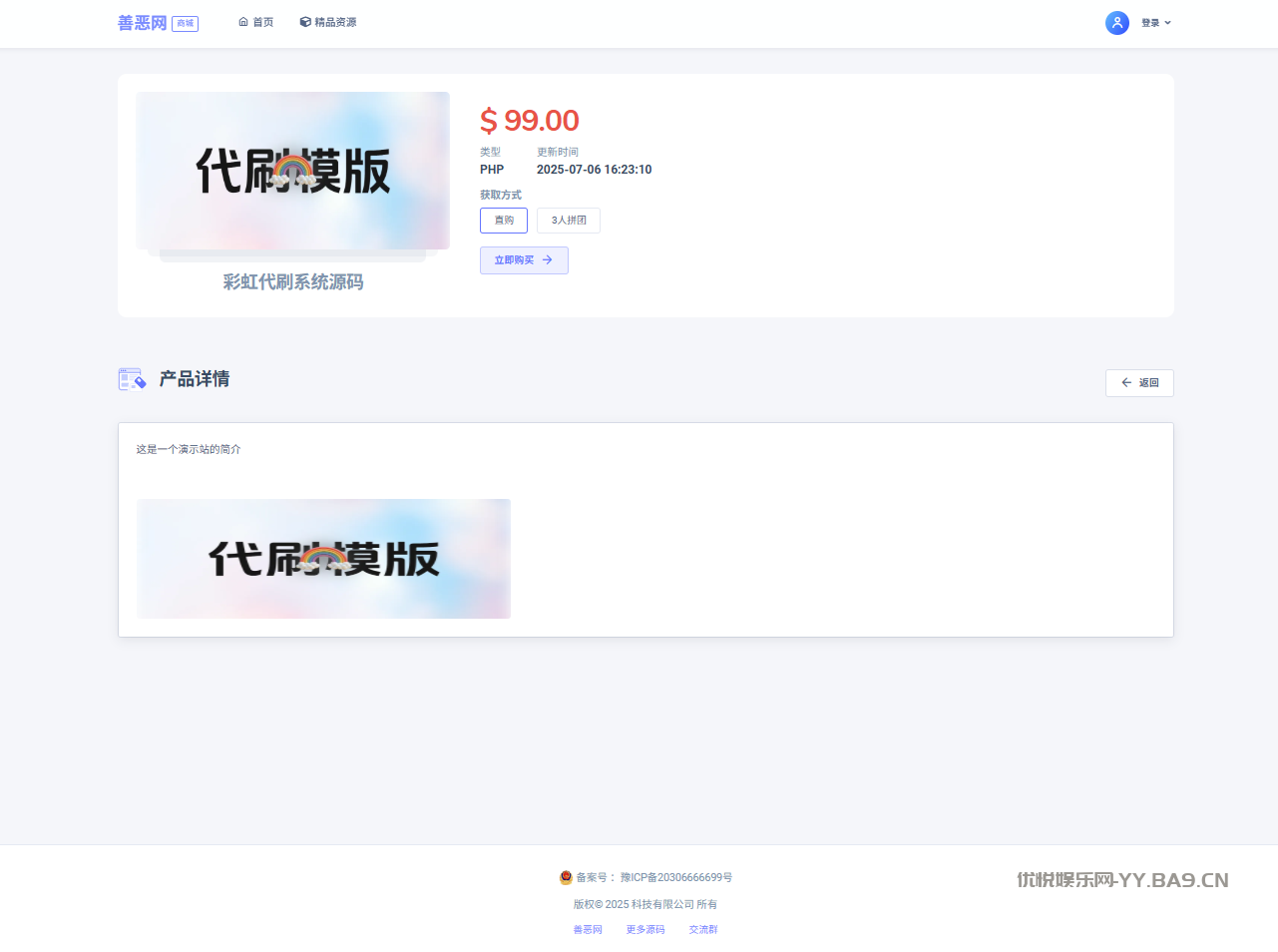Click the right arrow icon in 立即购买

(x=547, y=260)
